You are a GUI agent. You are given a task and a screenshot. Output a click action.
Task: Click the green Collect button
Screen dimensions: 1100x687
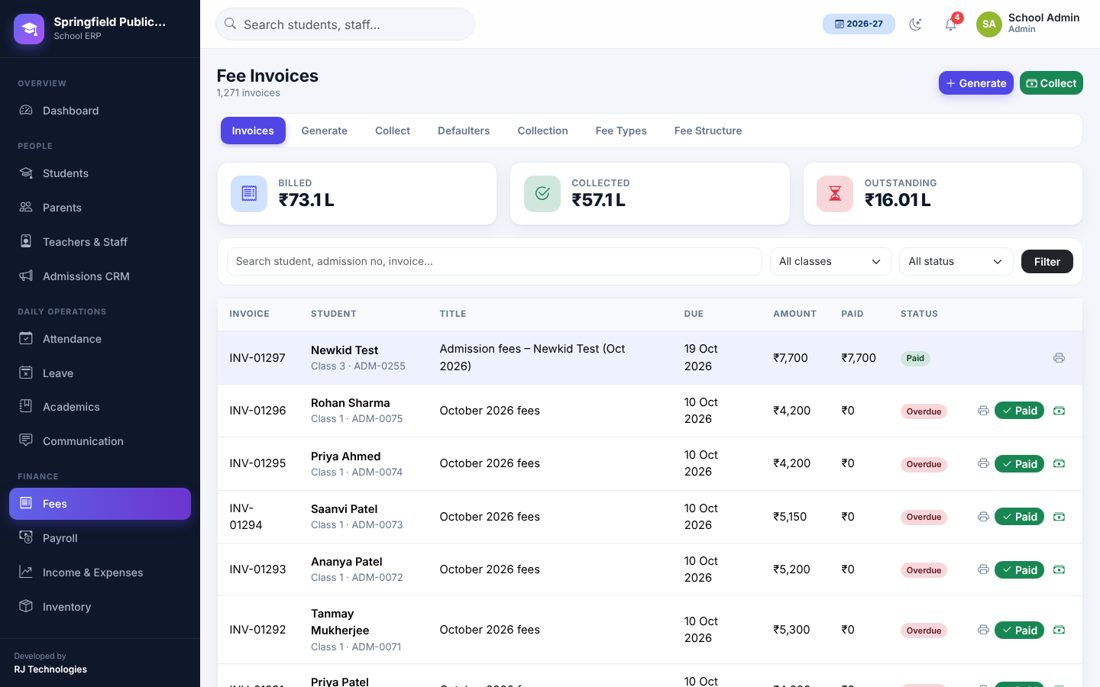point(1051,83)
